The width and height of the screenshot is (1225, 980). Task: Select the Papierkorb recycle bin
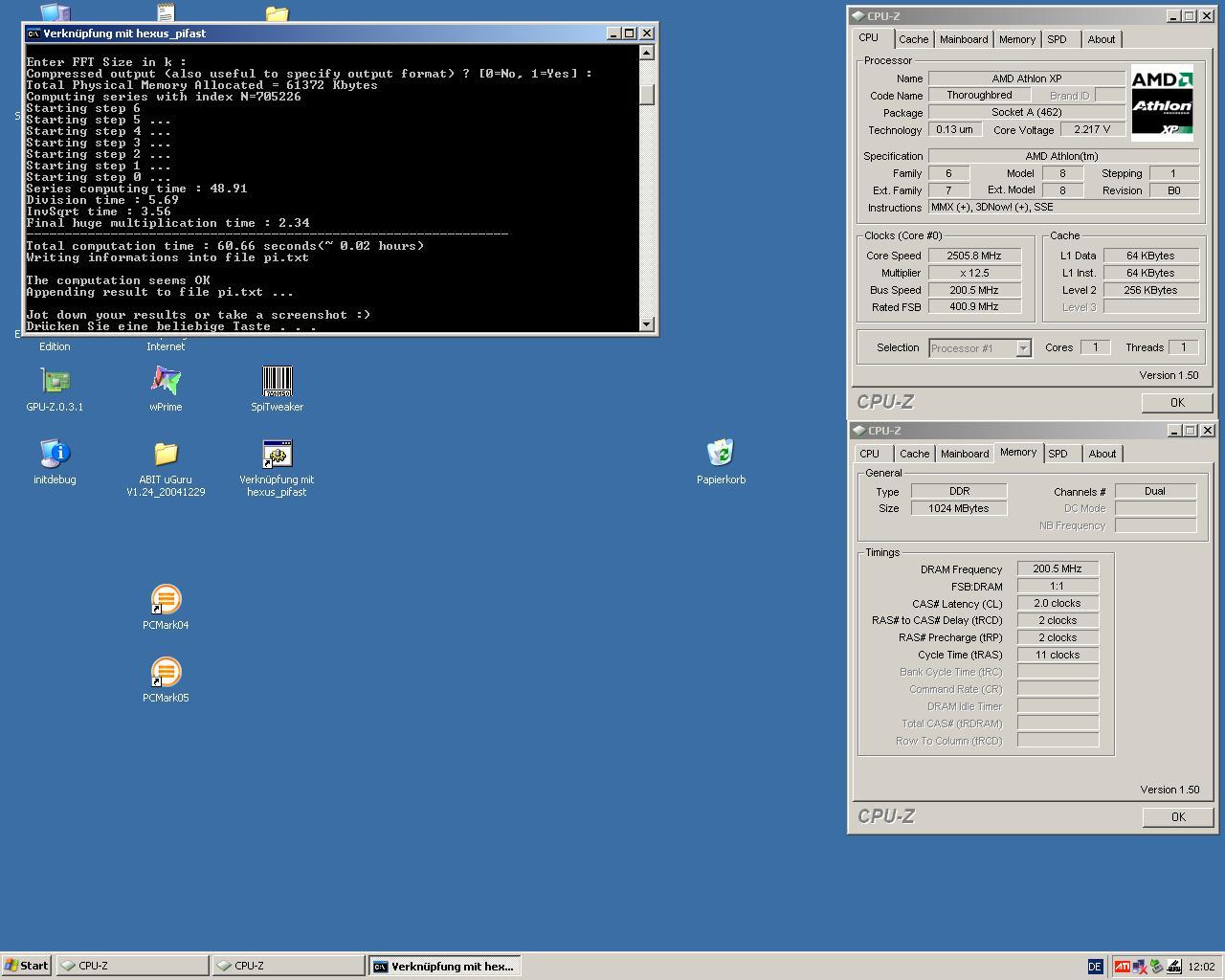721,454
